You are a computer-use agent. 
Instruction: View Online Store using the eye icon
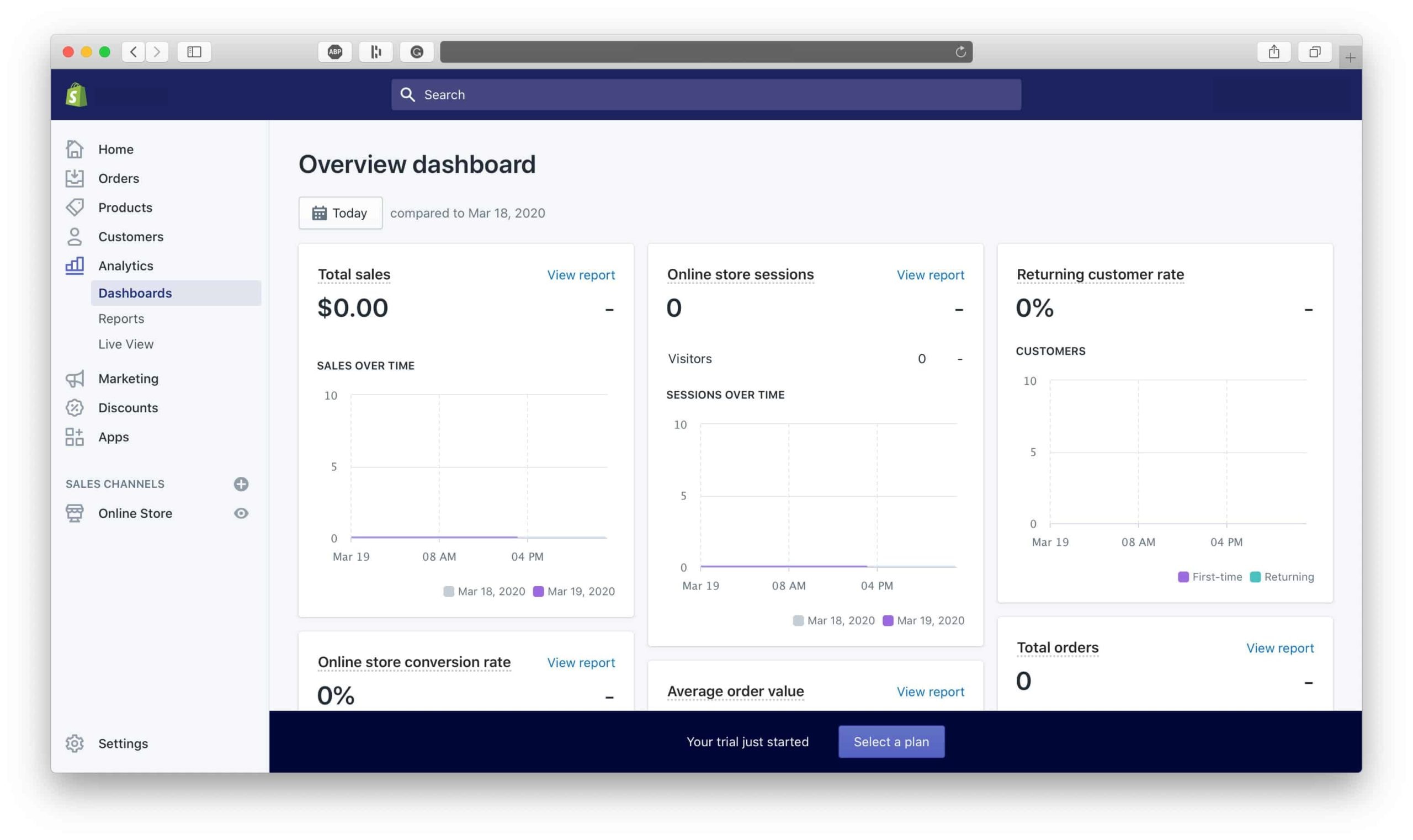(241, 513)
